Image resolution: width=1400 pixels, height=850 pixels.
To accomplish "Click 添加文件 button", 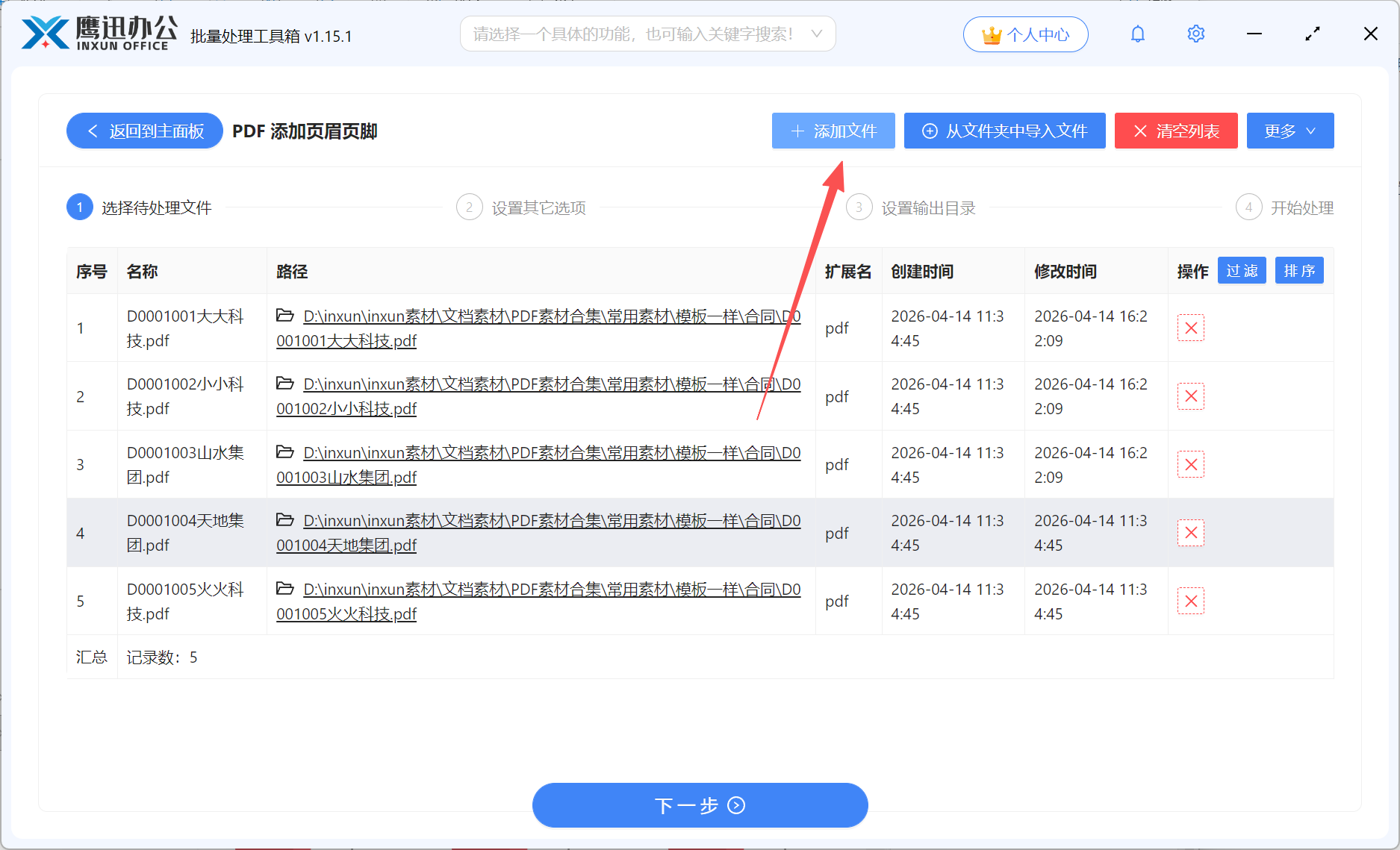I will (833, 131).
